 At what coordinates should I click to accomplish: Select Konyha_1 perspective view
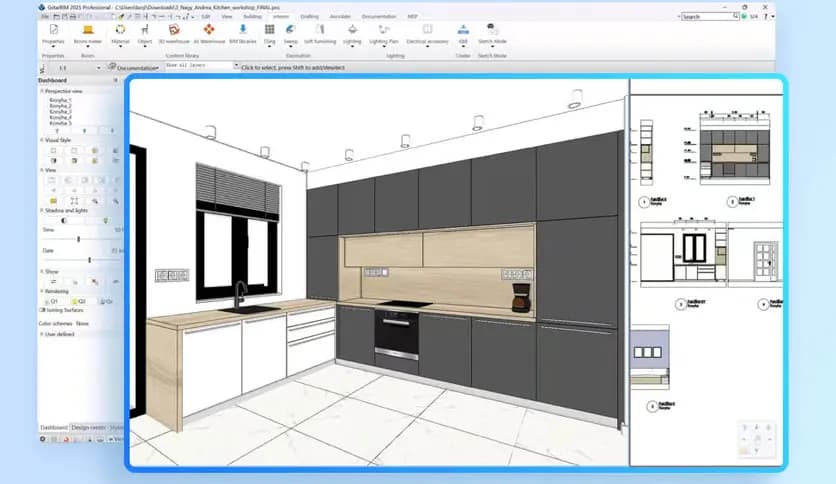(x=60, y=100)
